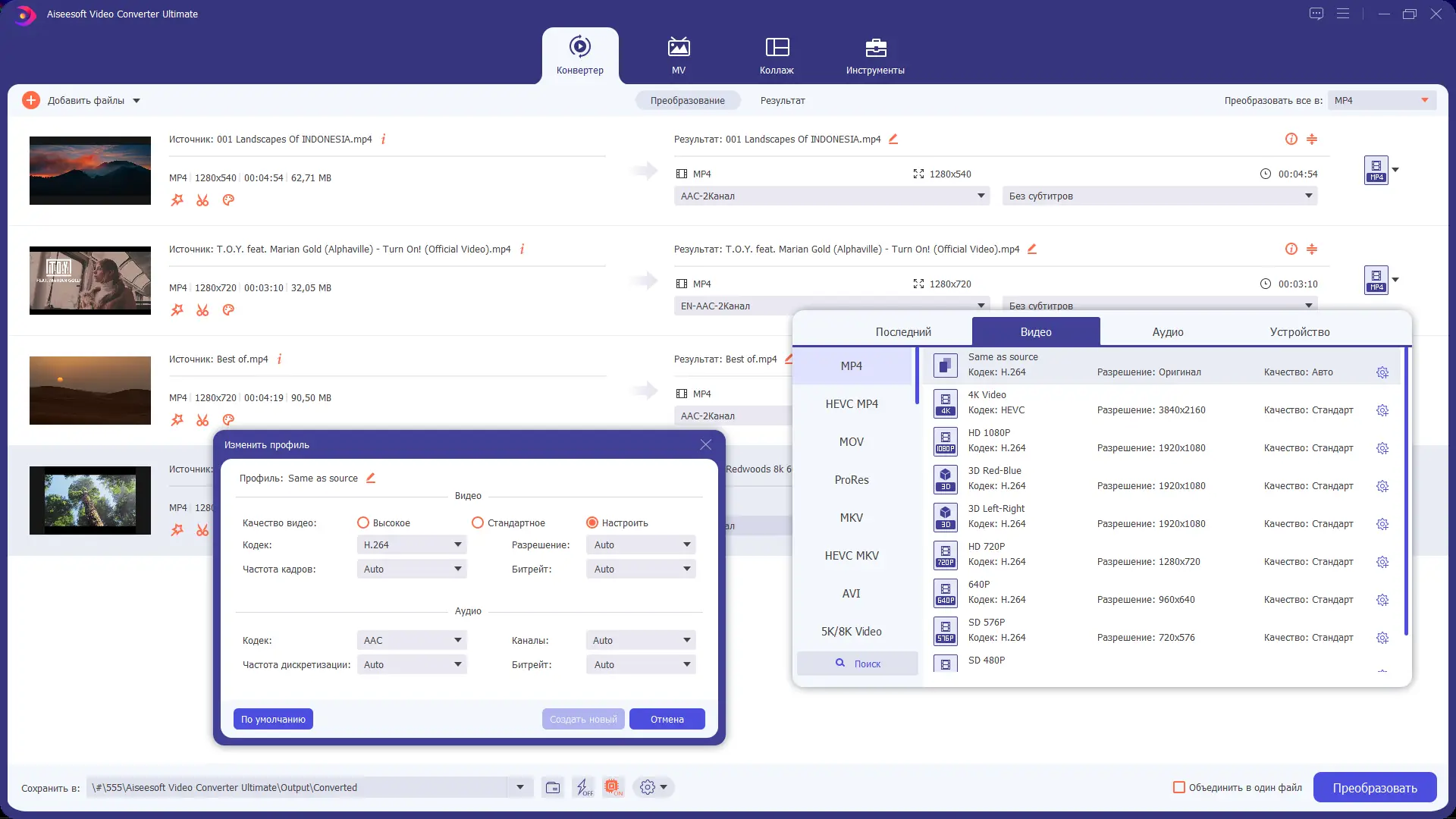Click the Поиск format search field
Image resolution: width=1456 pixels, height=819 pixels.
858,664
